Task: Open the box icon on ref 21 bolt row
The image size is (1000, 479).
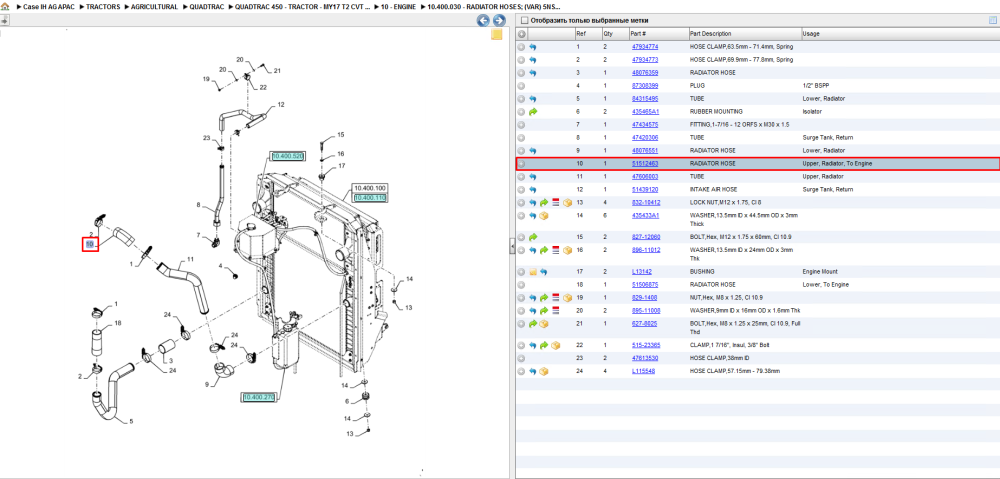Action: [x=544, y=324]
